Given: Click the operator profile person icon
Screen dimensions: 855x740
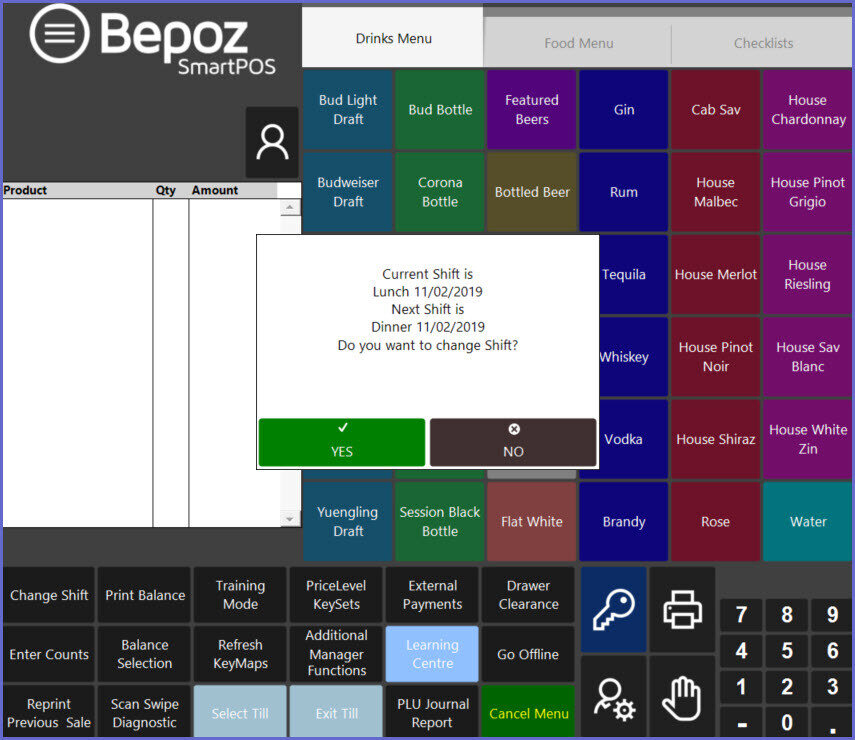Looking at the screenshot, I should [272, 143].
